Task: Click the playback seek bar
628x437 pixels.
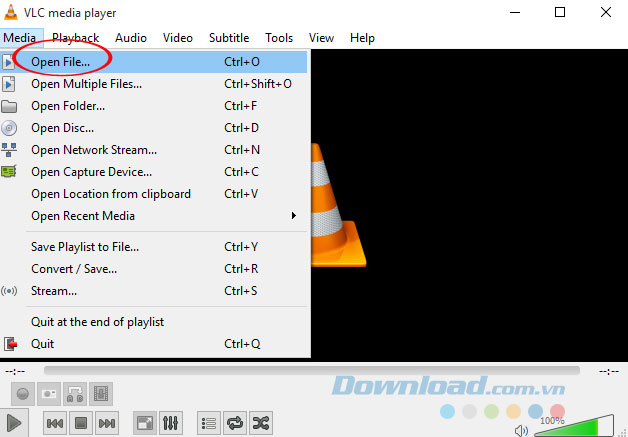Action: point(312,371)
